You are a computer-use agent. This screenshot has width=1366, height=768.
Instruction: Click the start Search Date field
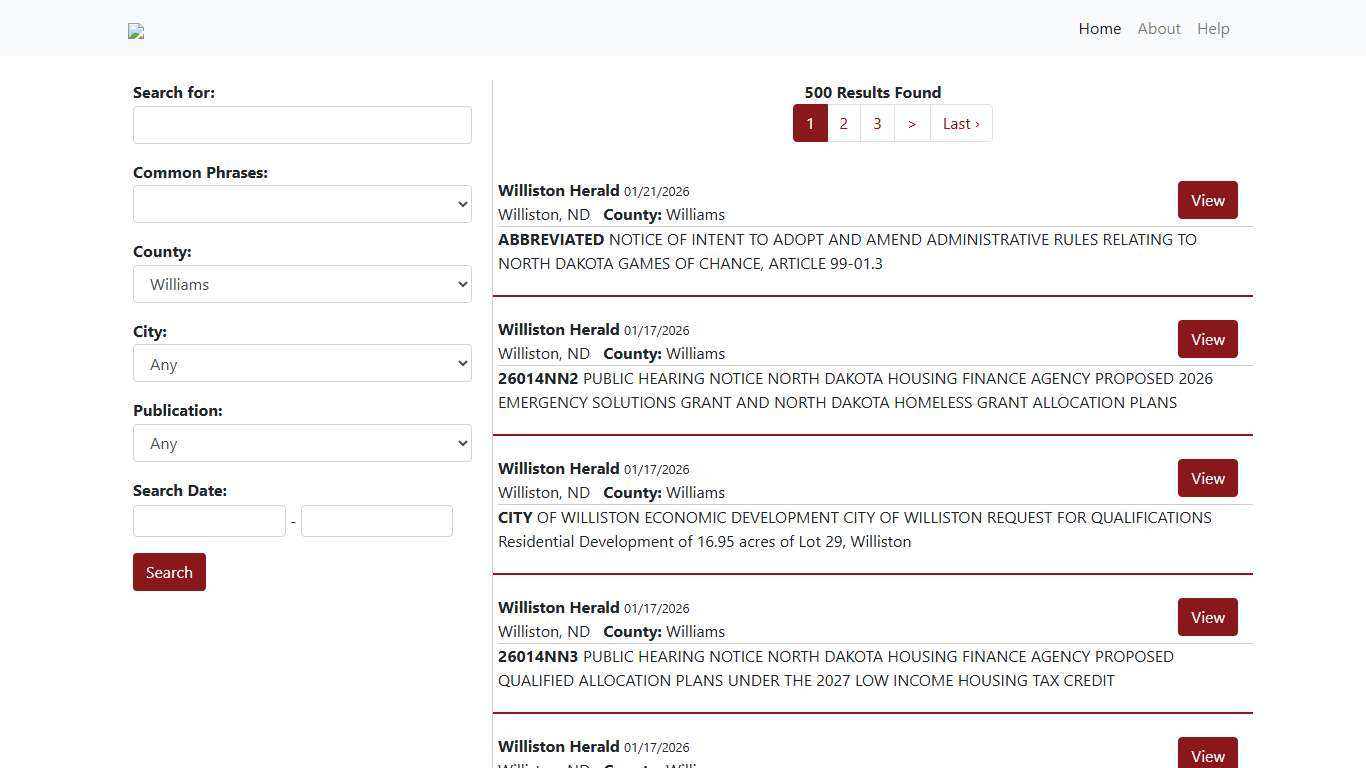point(209,520)
